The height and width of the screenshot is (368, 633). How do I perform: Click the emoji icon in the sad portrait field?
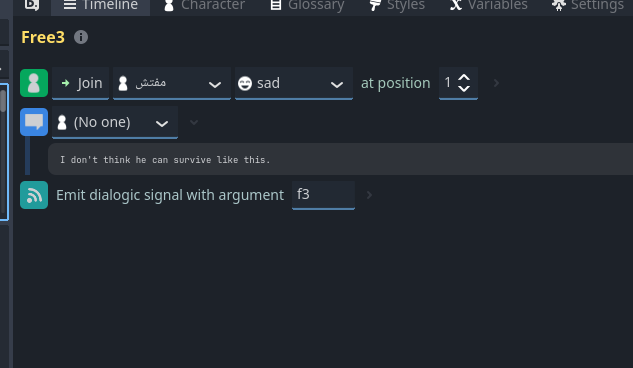245,84
